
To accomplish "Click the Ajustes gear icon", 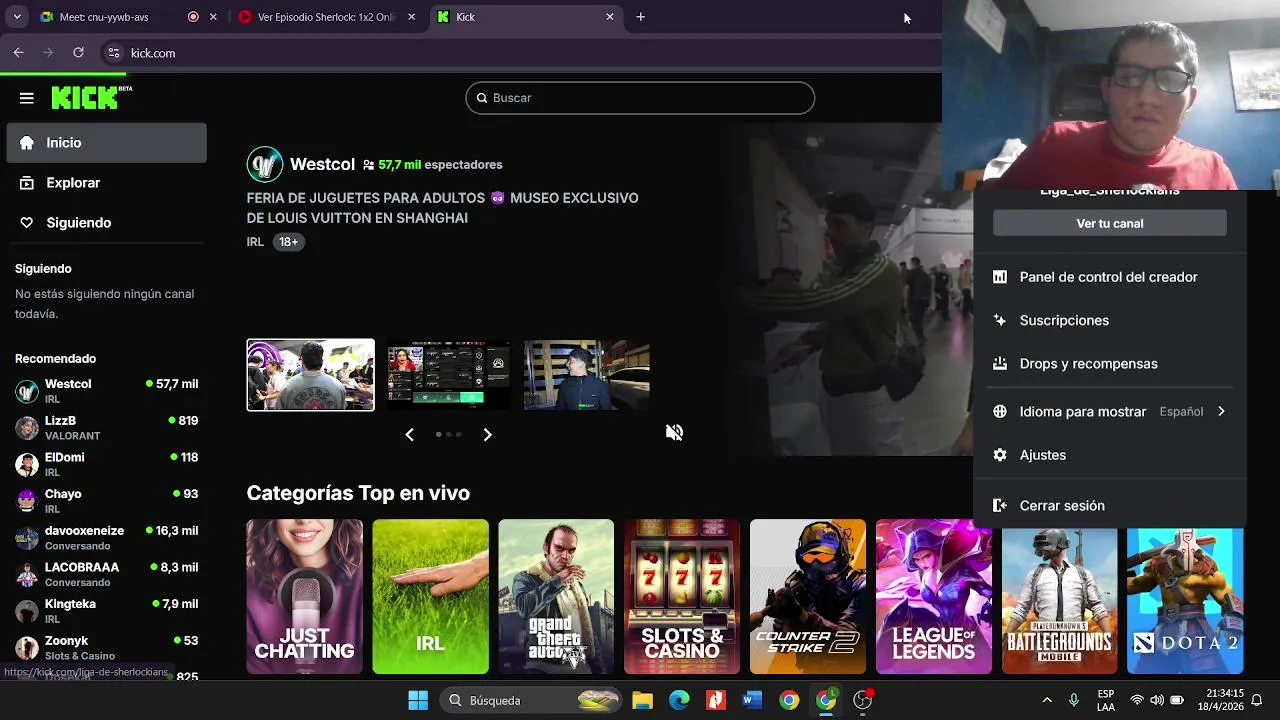I will [1000, 455].
